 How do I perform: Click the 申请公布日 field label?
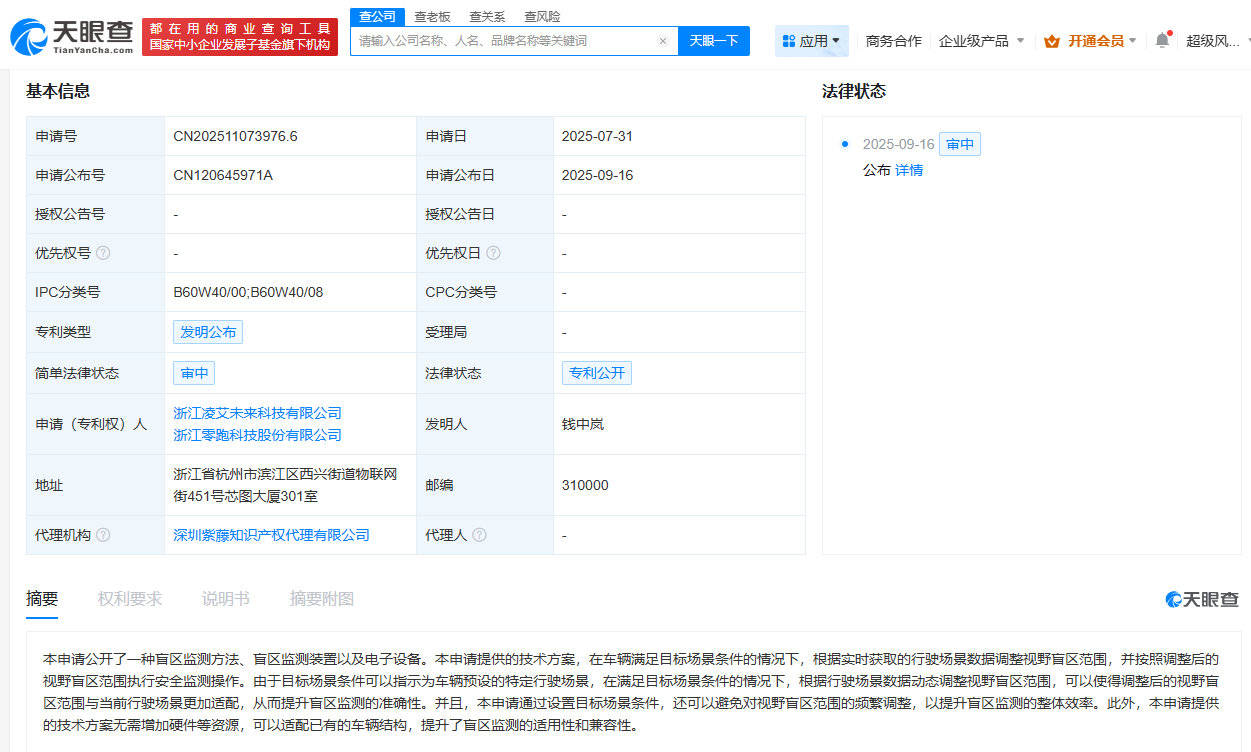[460, 175]
